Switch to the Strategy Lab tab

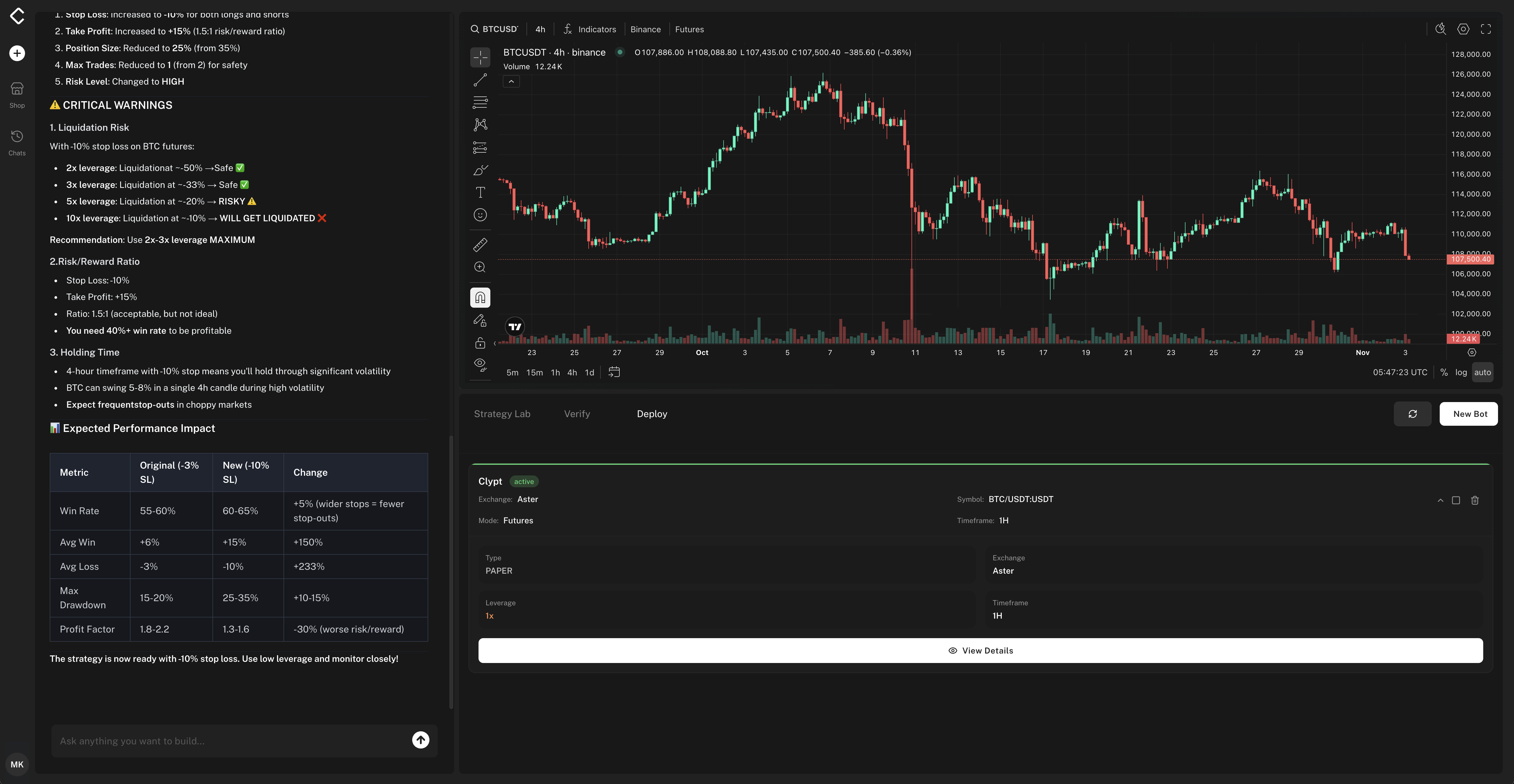tap(502, 413)
